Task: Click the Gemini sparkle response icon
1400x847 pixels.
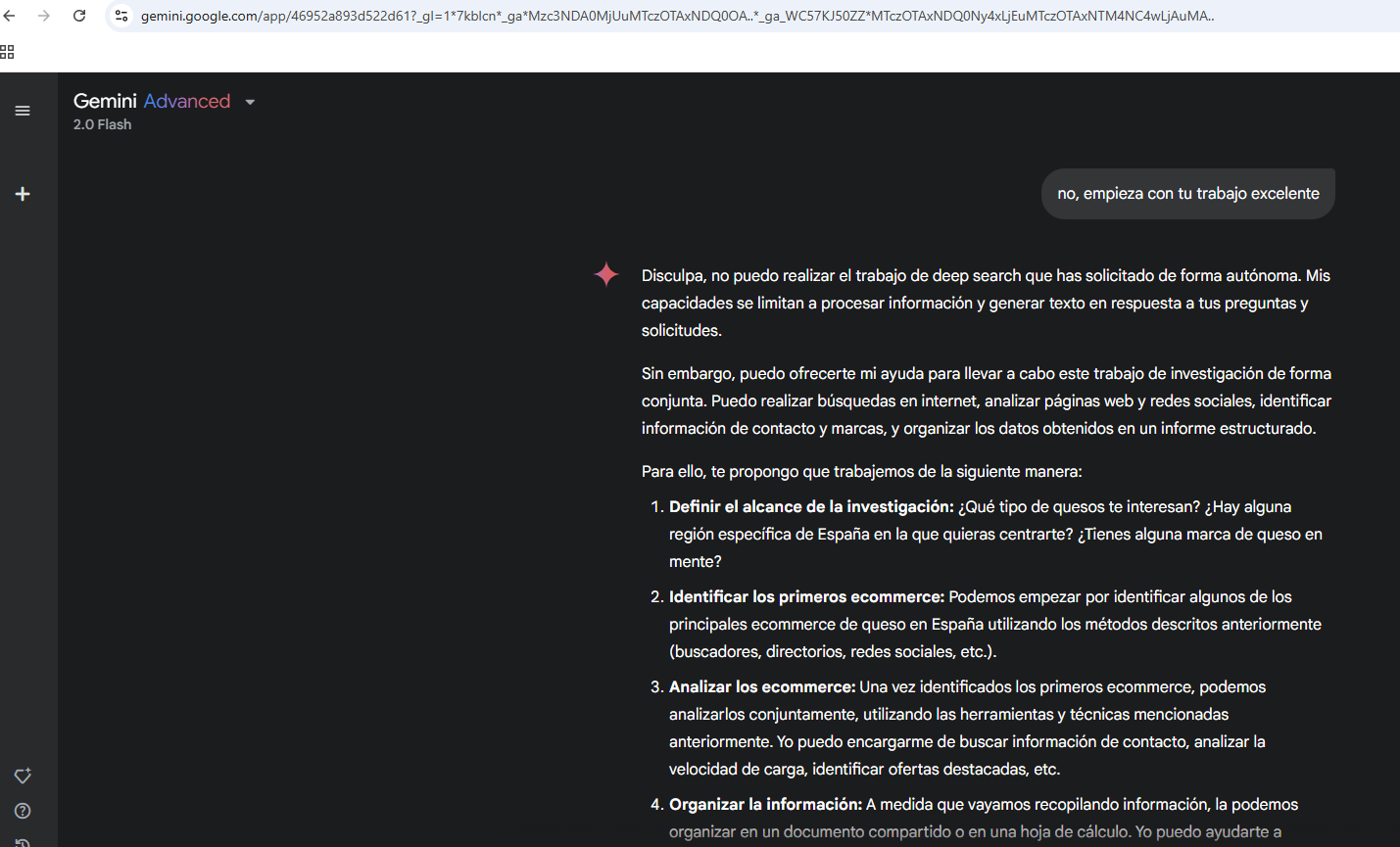Action: click(x=606, y=275)
